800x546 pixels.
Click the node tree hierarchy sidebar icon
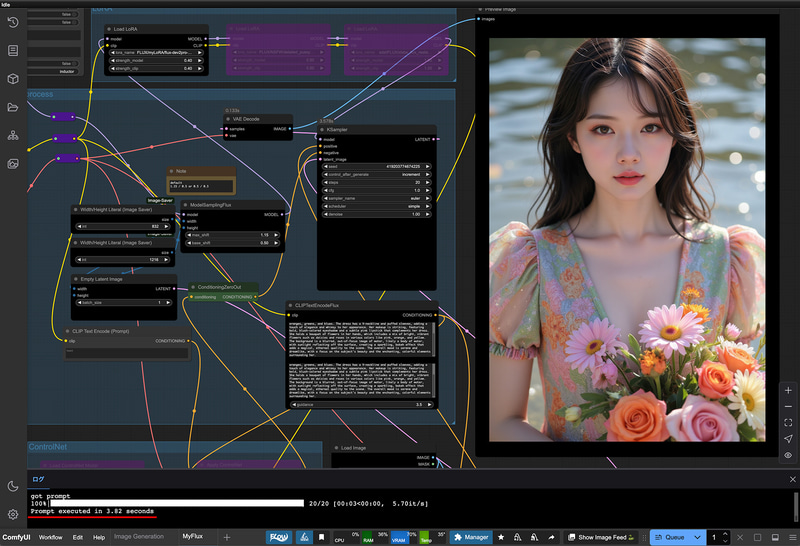(13, 135)
